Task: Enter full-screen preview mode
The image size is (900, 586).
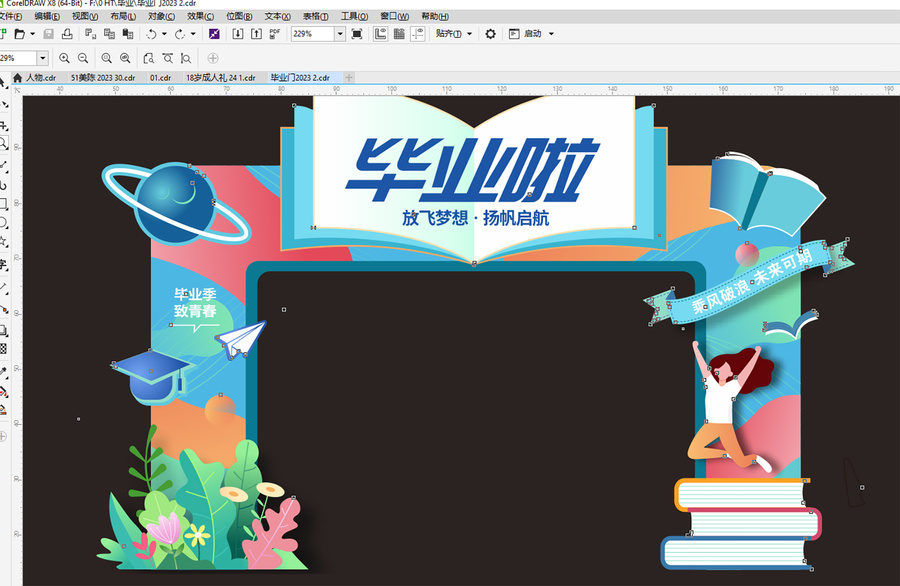Action: point(357,34)
